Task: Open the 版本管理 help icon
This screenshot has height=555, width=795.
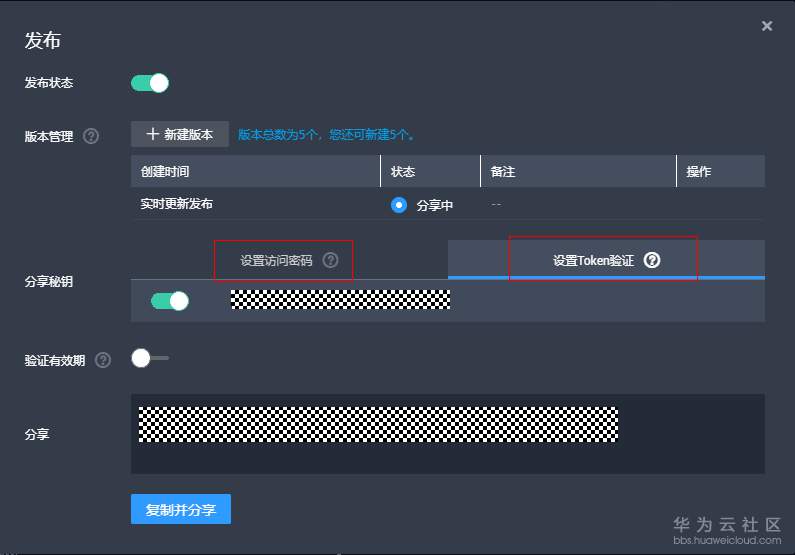Action: (x=91, y=136)
